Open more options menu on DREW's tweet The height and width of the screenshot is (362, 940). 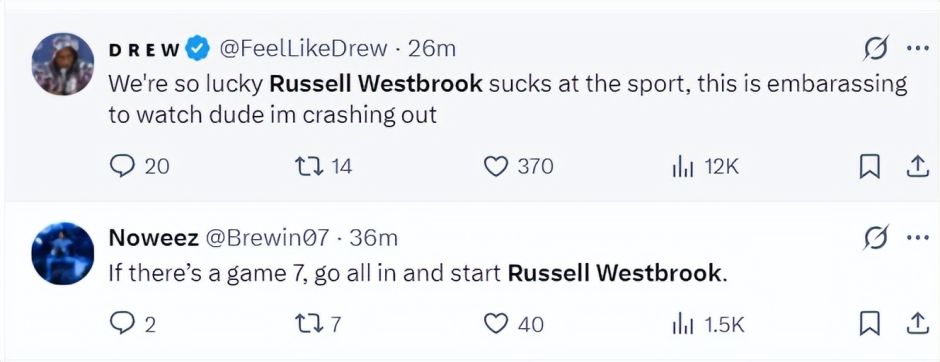coord(917,50)
